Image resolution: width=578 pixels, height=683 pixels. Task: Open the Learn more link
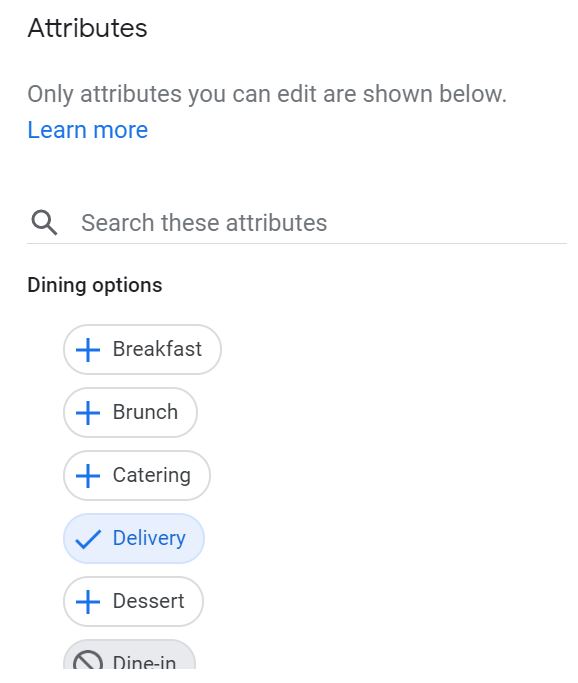[88, 130]
